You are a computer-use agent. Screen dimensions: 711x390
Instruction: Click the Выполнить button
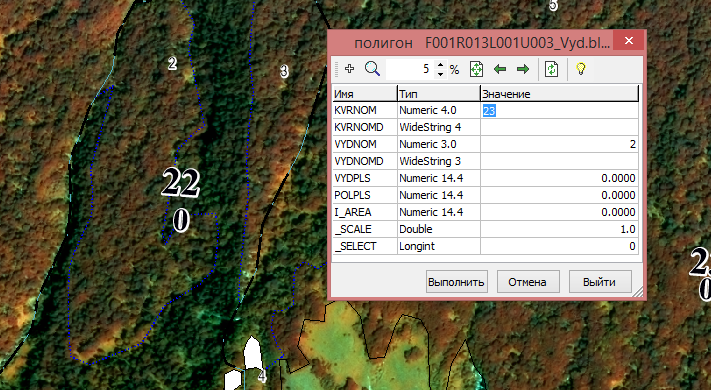click(x=456, y=282)
